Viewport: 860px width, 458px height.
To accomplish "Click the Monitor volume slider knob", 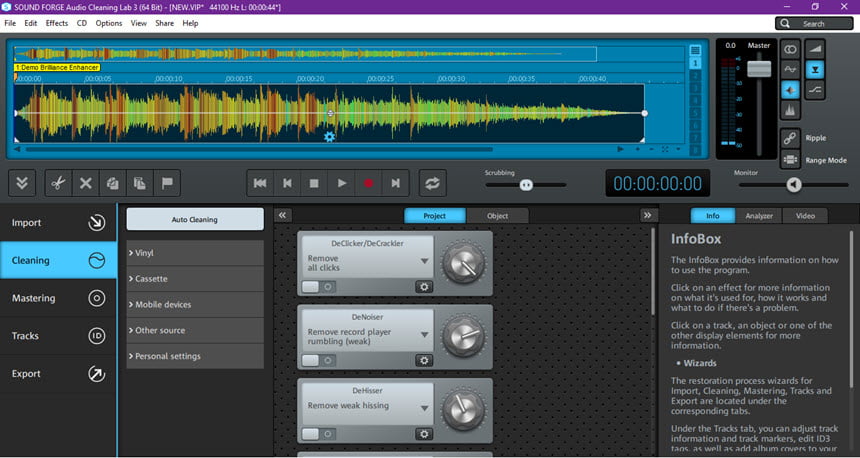I will tap(794, 185).
